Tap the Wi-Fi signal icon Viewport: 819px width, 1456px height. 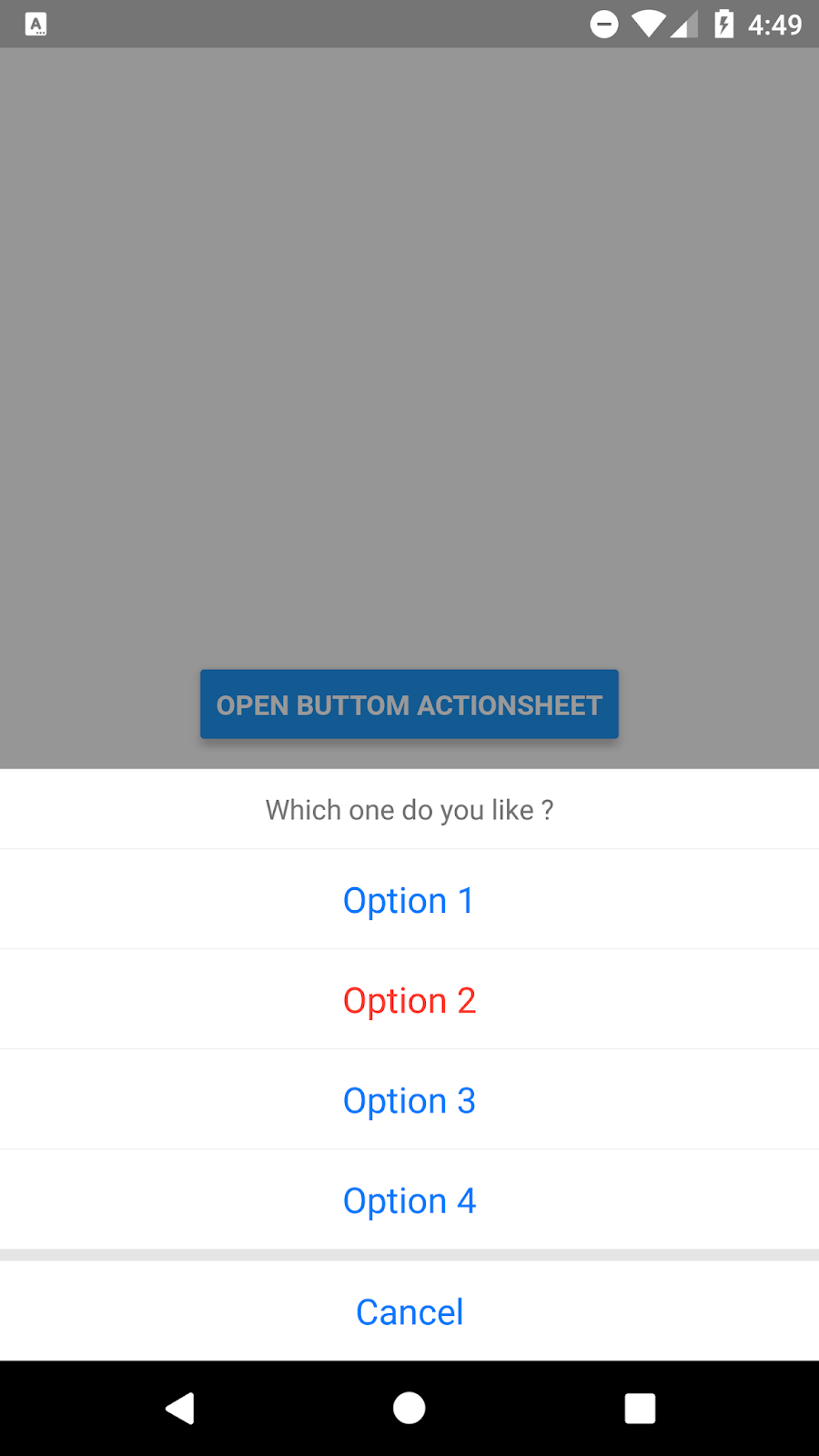pyautogui.click(x=649, y=25)
